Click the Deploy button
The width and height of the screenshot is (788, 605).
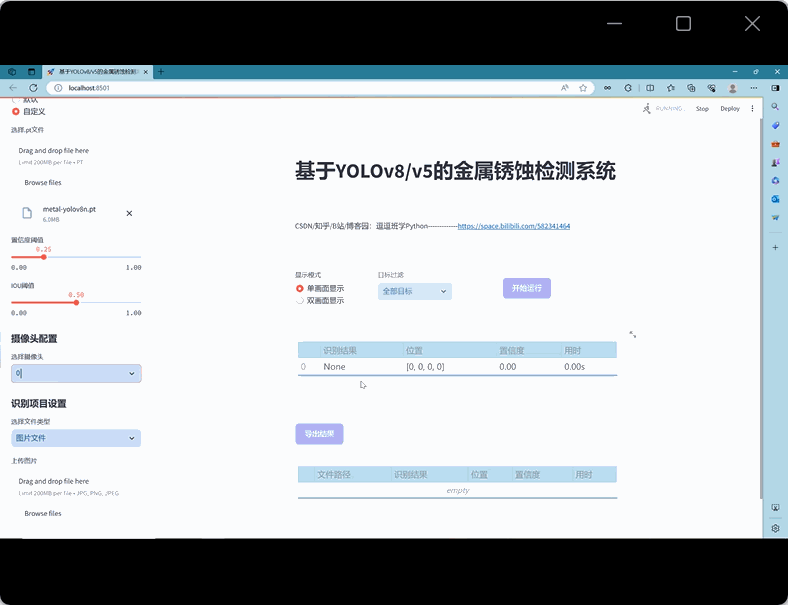(x=730, y=109)
